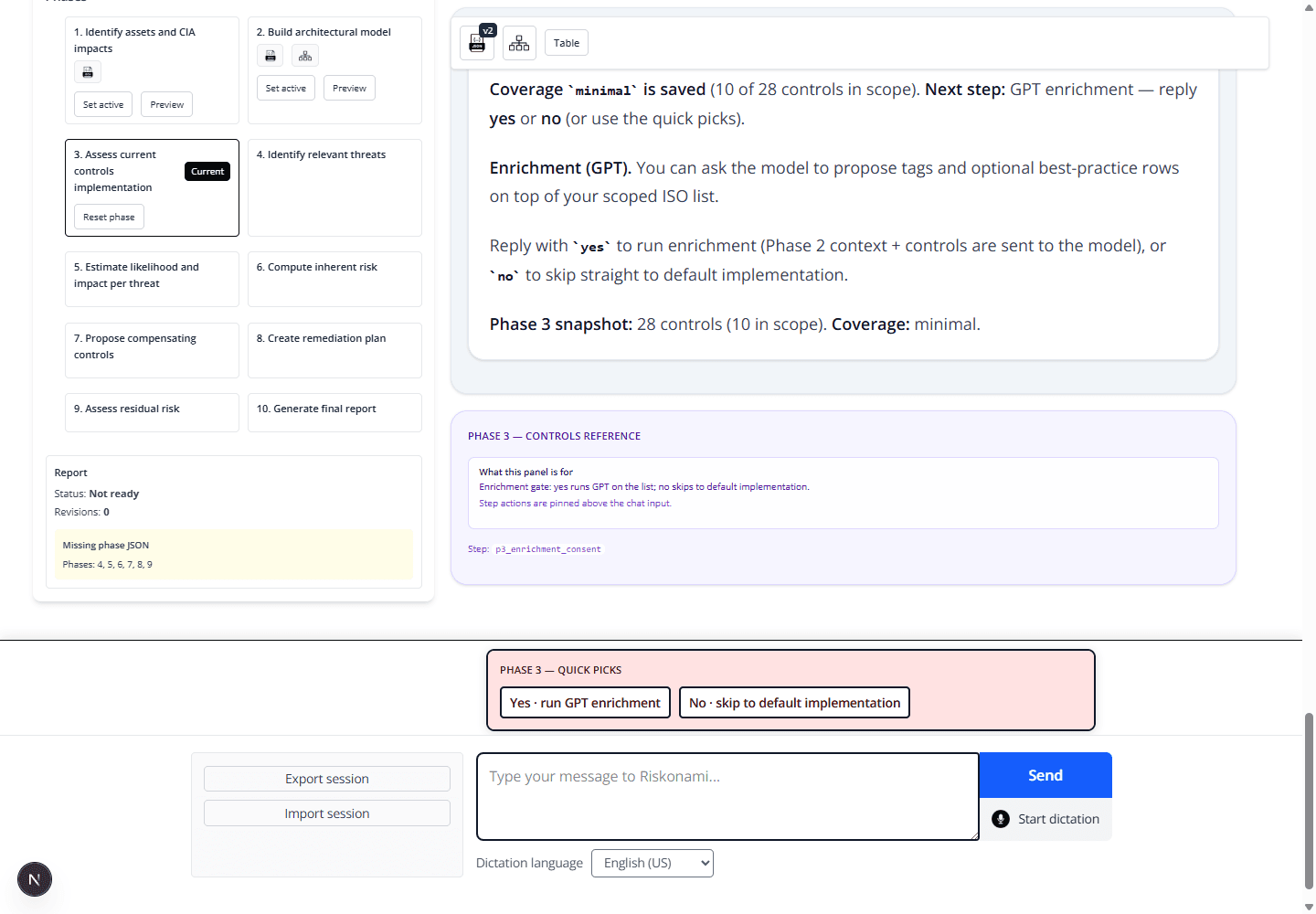This screenshot has height=914, width=1316.
Task: Click the Phase 3 snapshot summary line
Action: point(735,324)
